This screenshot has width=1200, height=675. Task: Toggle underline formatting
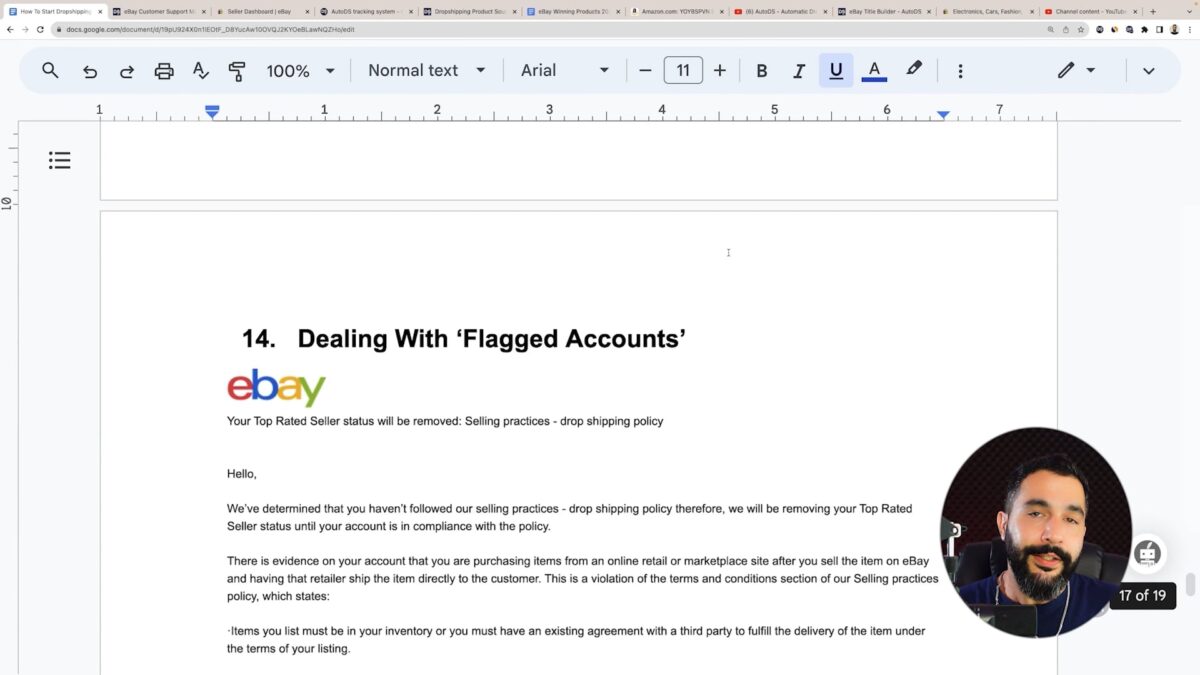(836, 71)
